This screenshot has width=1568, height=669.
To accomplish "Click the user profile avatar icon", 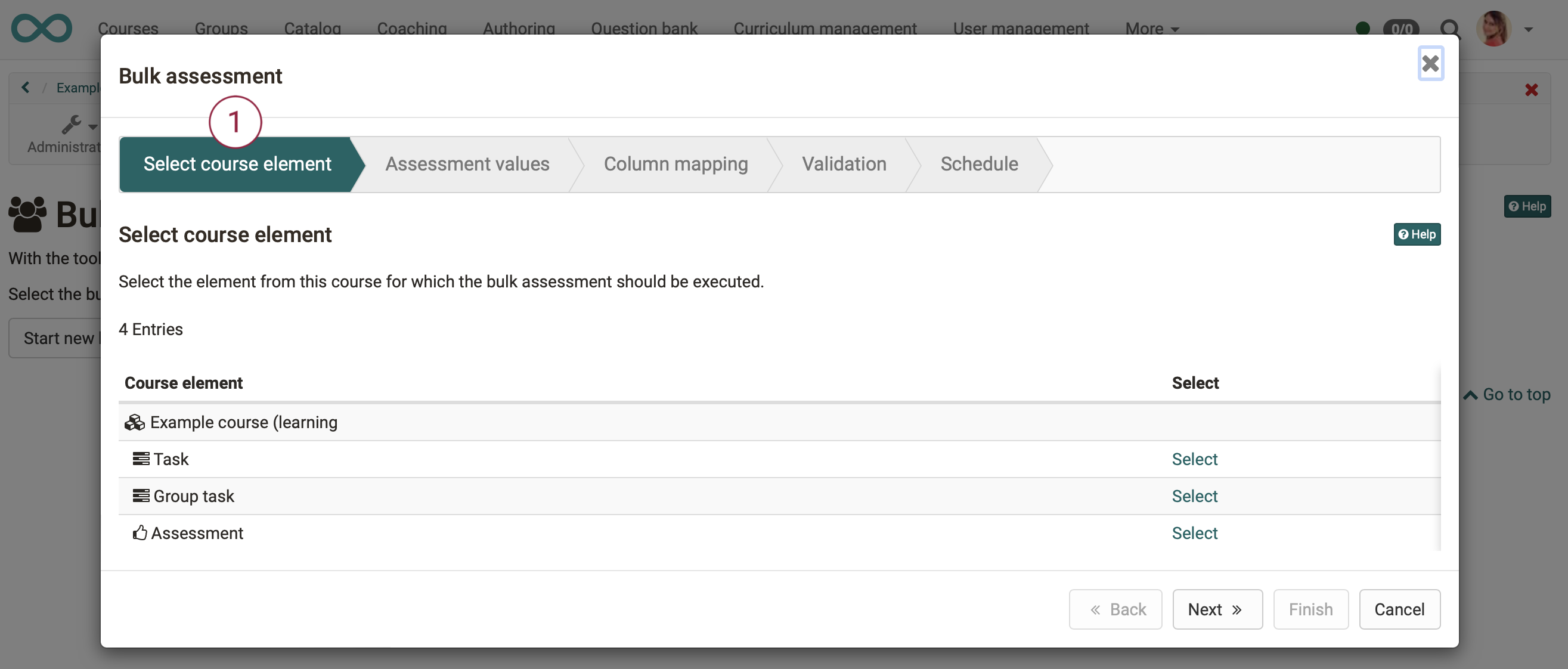I will pyautogui.click(x=1497, y=27).
